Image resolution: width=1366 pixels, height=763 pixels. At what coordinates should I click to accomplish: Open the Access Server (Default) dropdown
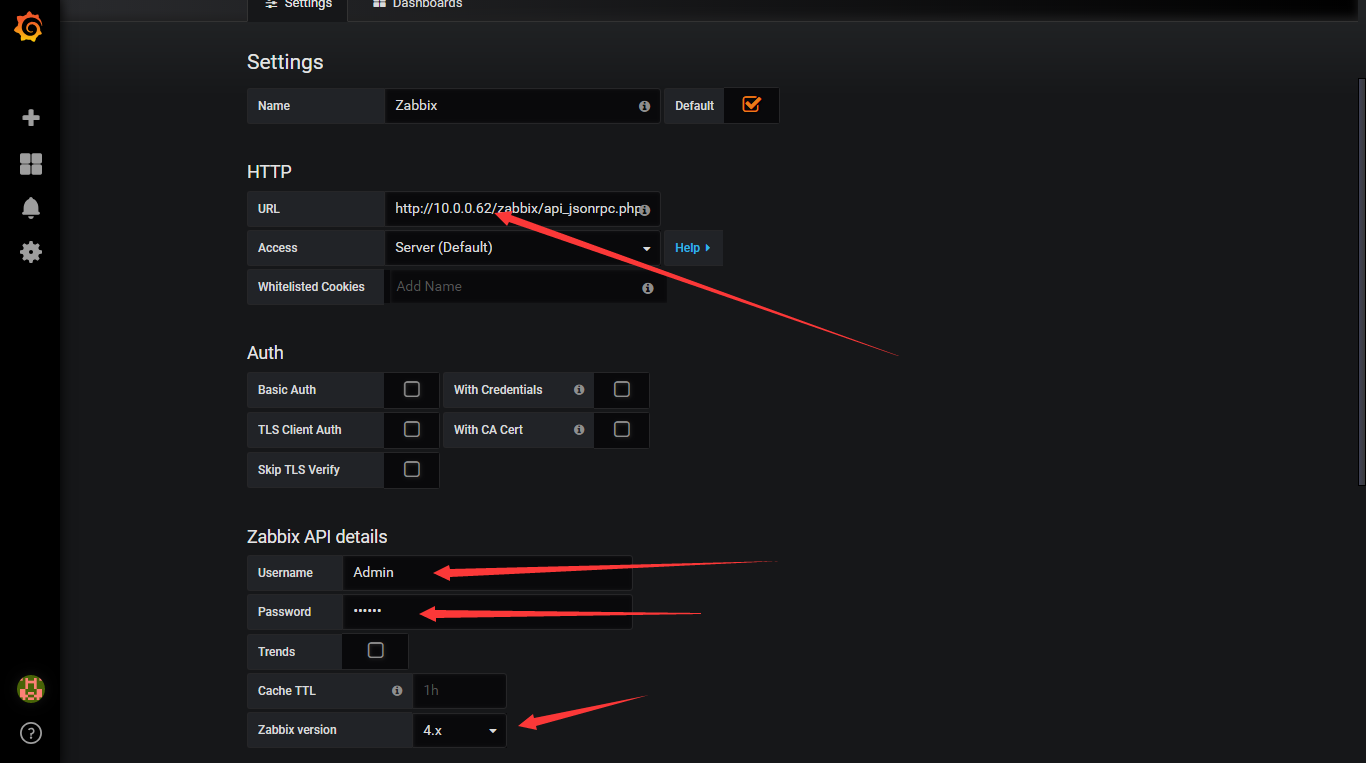point(522,248)
